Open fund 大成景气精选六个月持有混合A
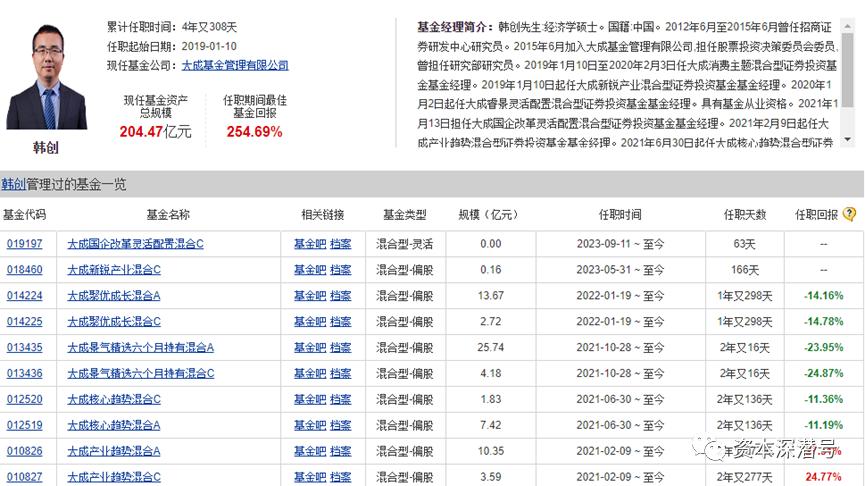 [140, 348]
